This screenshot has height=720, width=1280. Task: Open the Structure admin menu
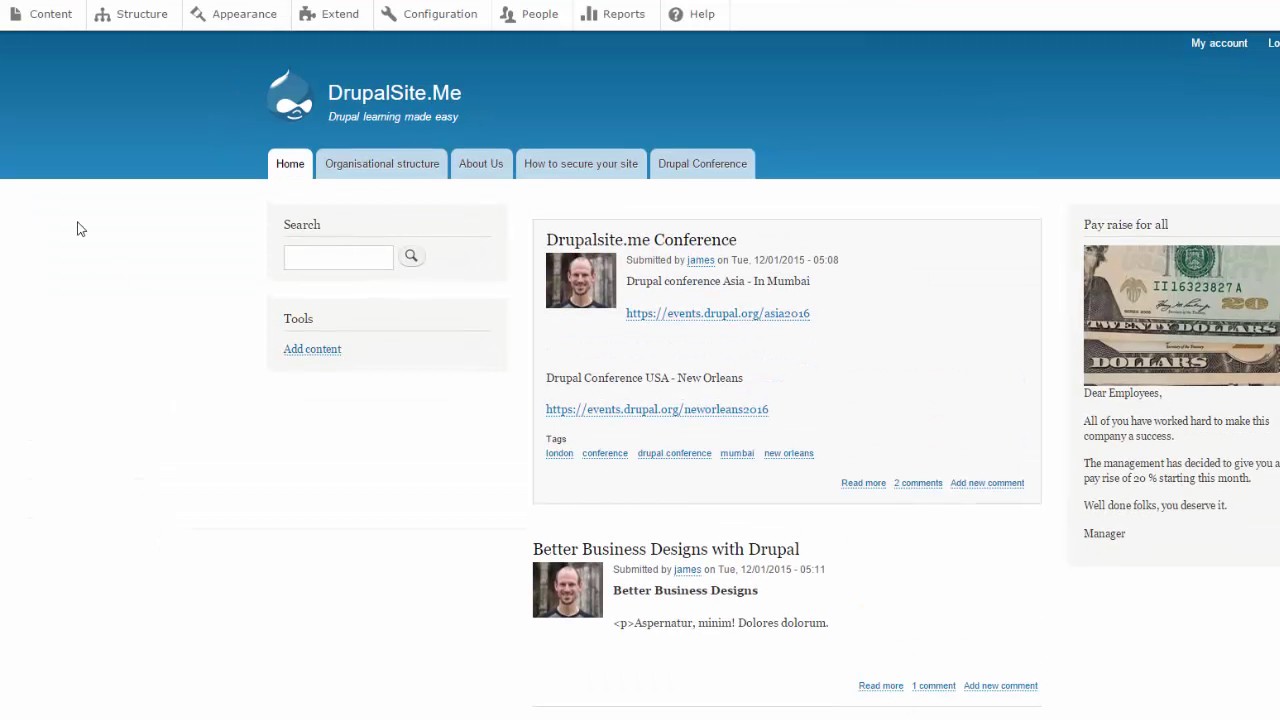tap(131, 14)
